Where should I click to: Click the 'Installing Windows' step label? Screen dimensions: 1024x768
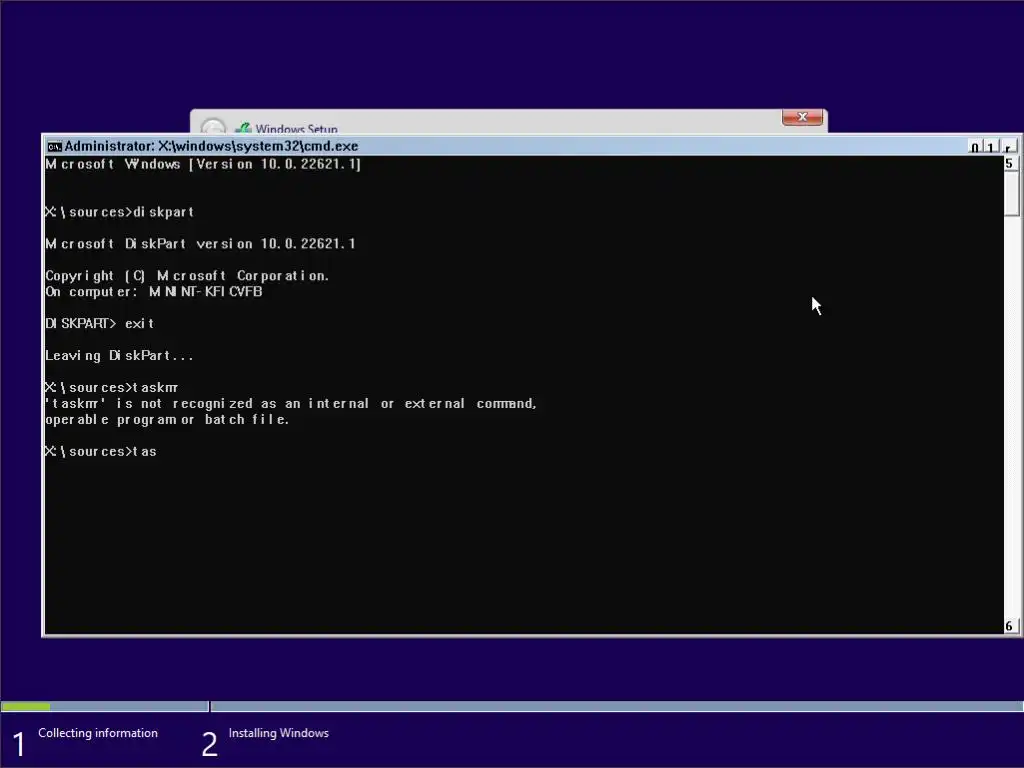279,733
